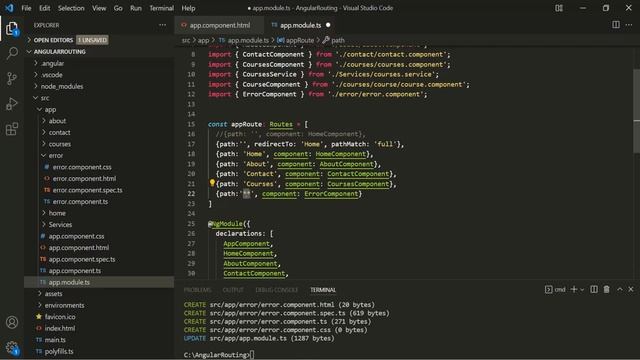Viewport: 640px width, 360px height.
Task: Open app.component.css in explorer
Action: coord(76,236)
